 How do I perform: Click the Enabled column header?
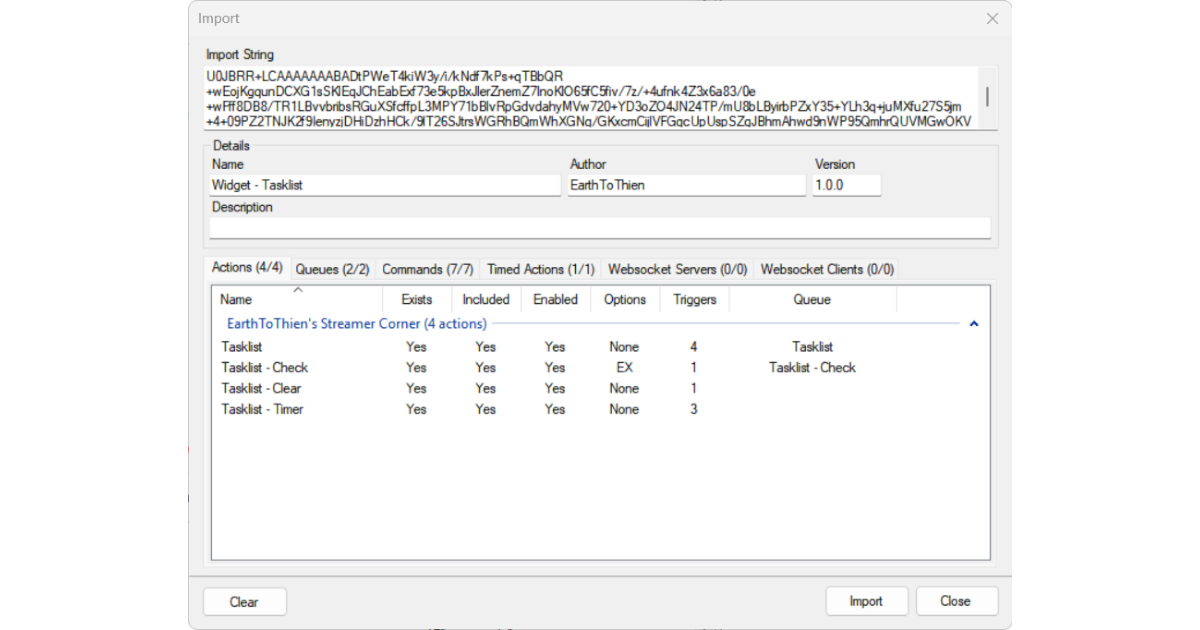click(x=555, y=299)
